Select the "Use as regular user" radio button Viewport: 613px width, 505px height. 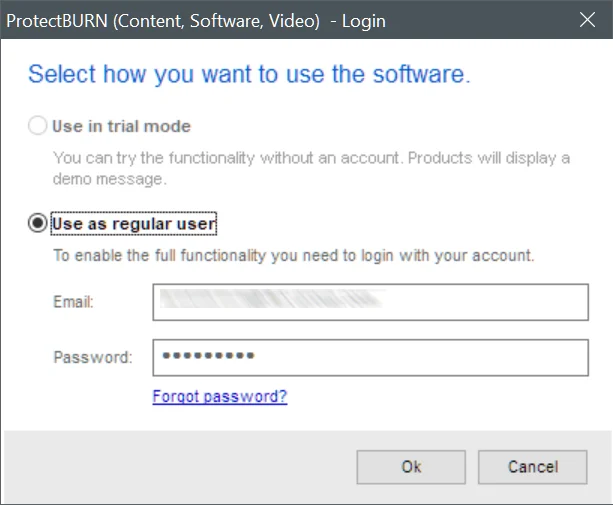coord(38,223)
